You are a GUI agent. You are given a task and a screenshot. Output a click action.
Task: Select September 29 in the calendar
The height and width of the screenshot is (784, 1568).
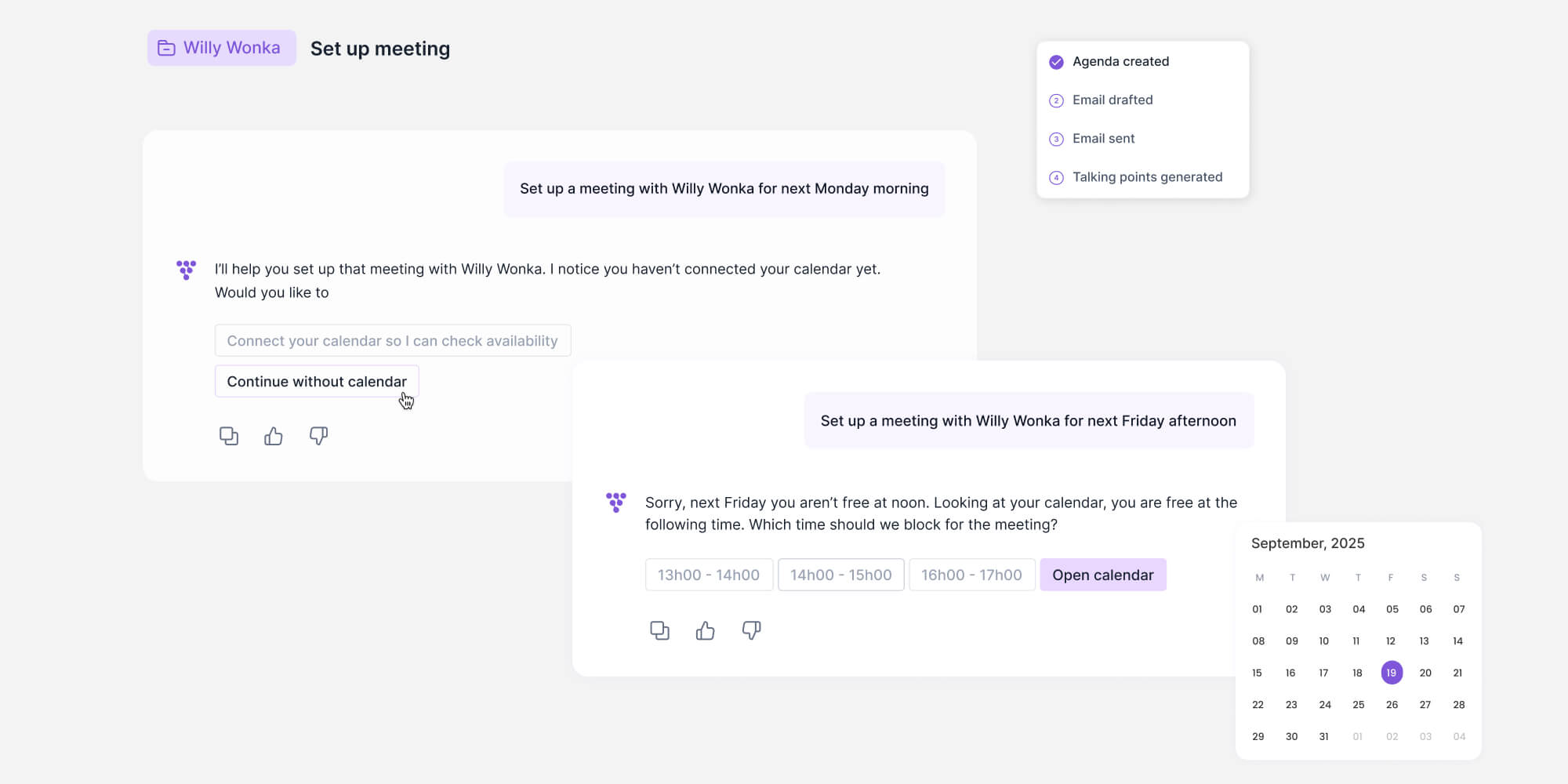(1258, 737)
